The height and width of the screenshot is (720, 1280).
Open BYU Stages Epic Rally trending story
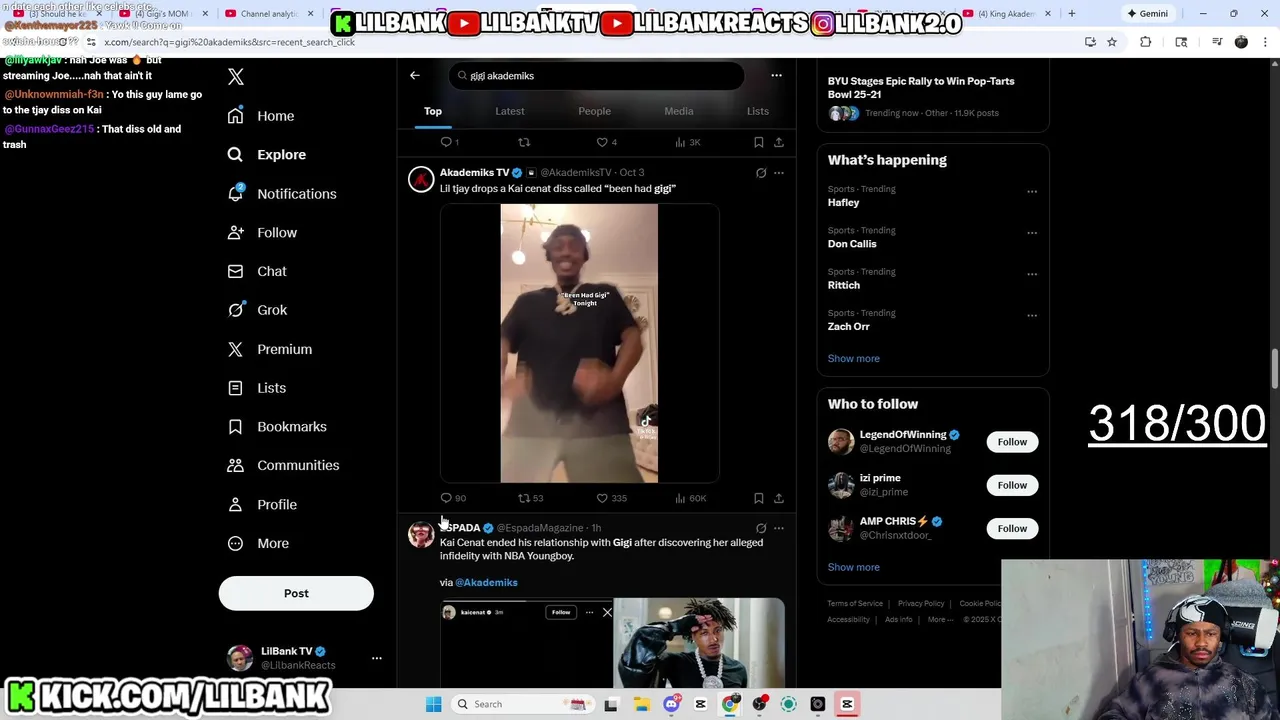click(932, 96)
